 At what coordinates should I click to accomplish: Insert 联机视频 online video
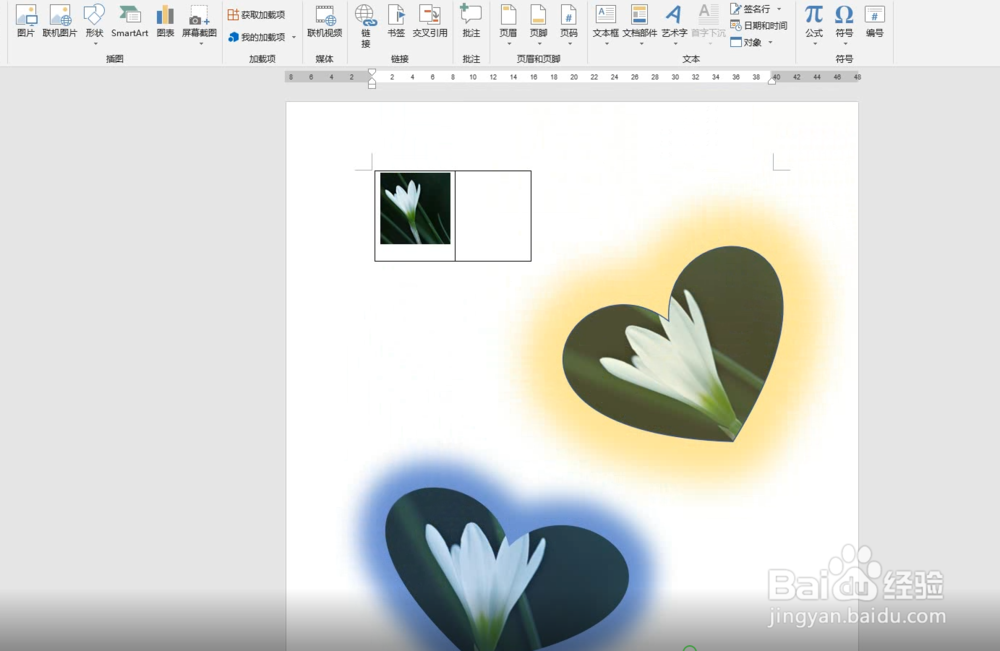(325, 21)
